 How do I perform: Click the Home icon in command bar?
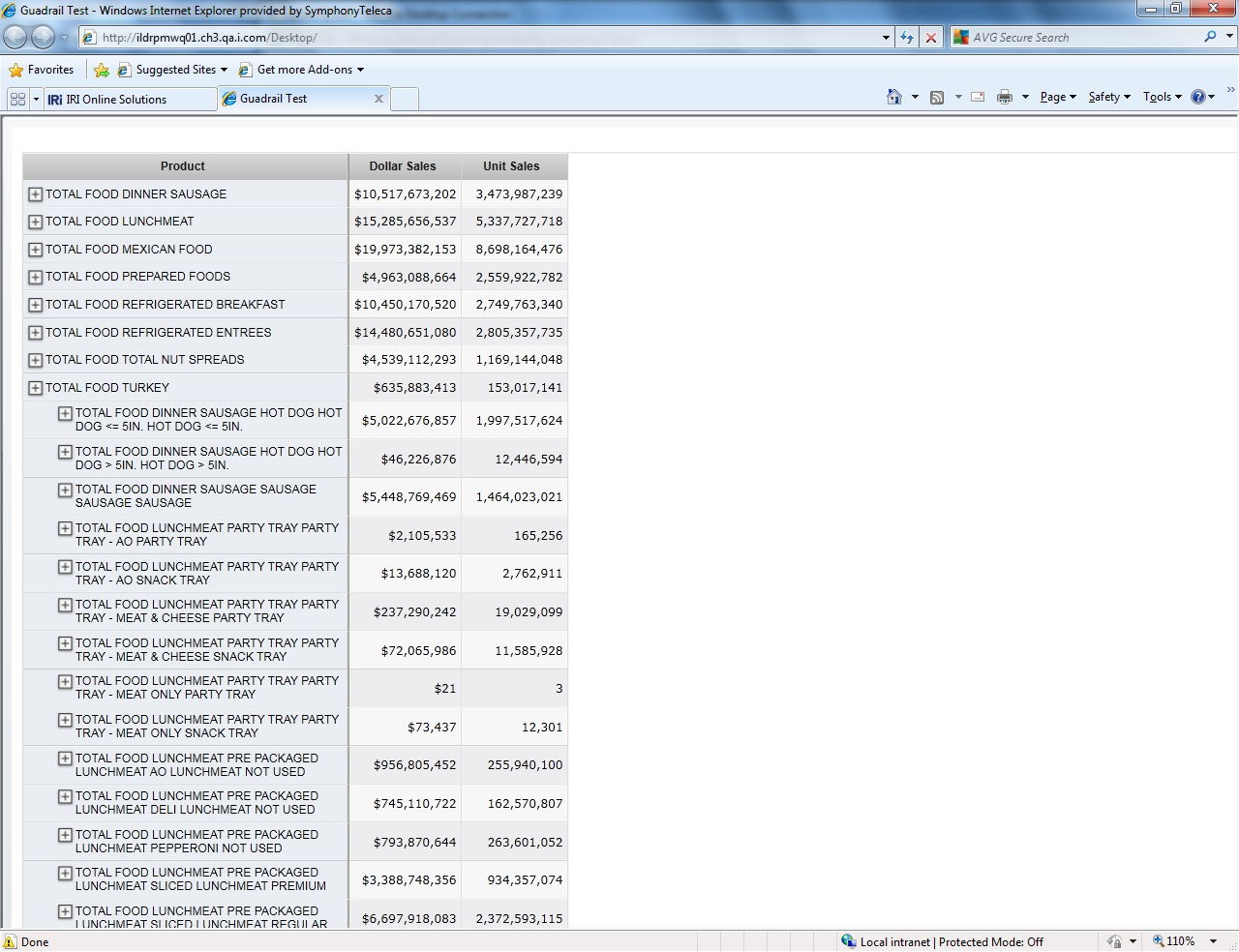click(x=893, y=97)
